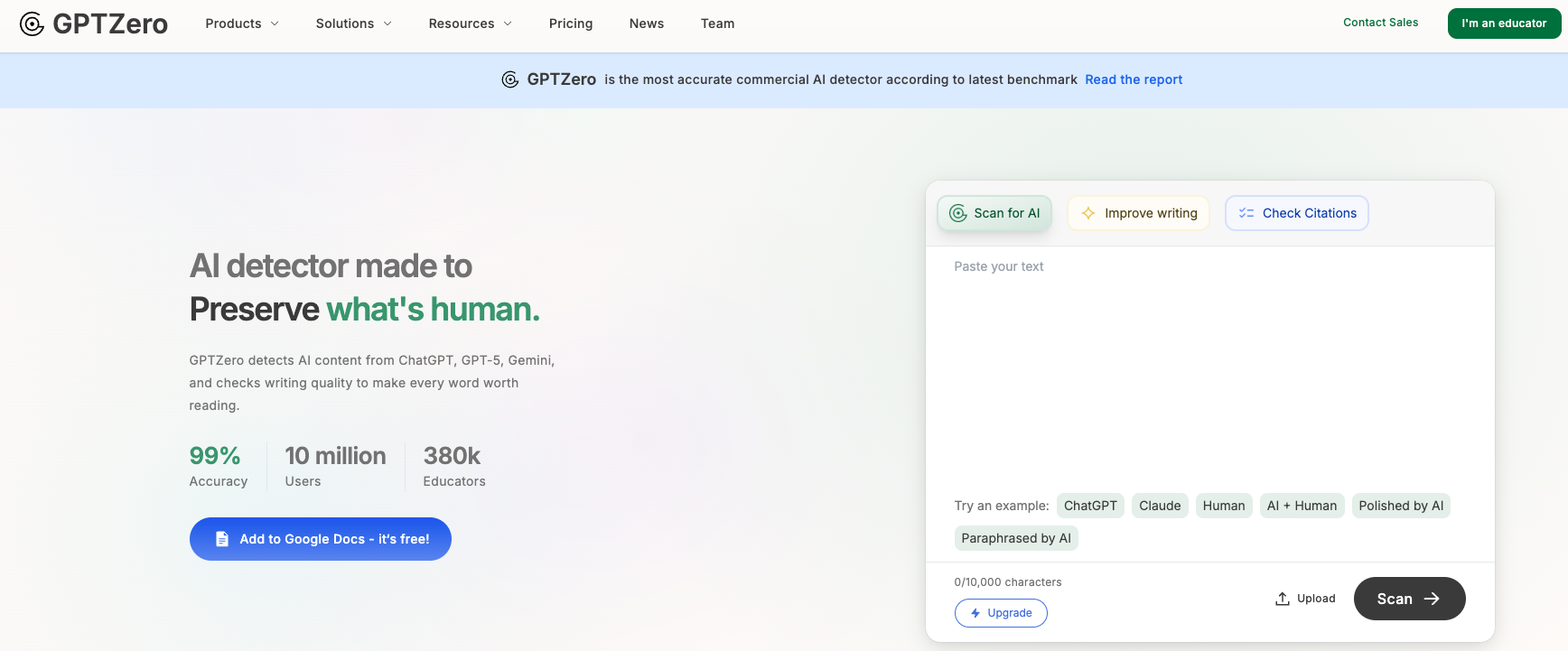Viewport: 1568px width, 651px height.
Task: Click the lightning bolt icon on Upgrade
Action: (x=975, y=613)
